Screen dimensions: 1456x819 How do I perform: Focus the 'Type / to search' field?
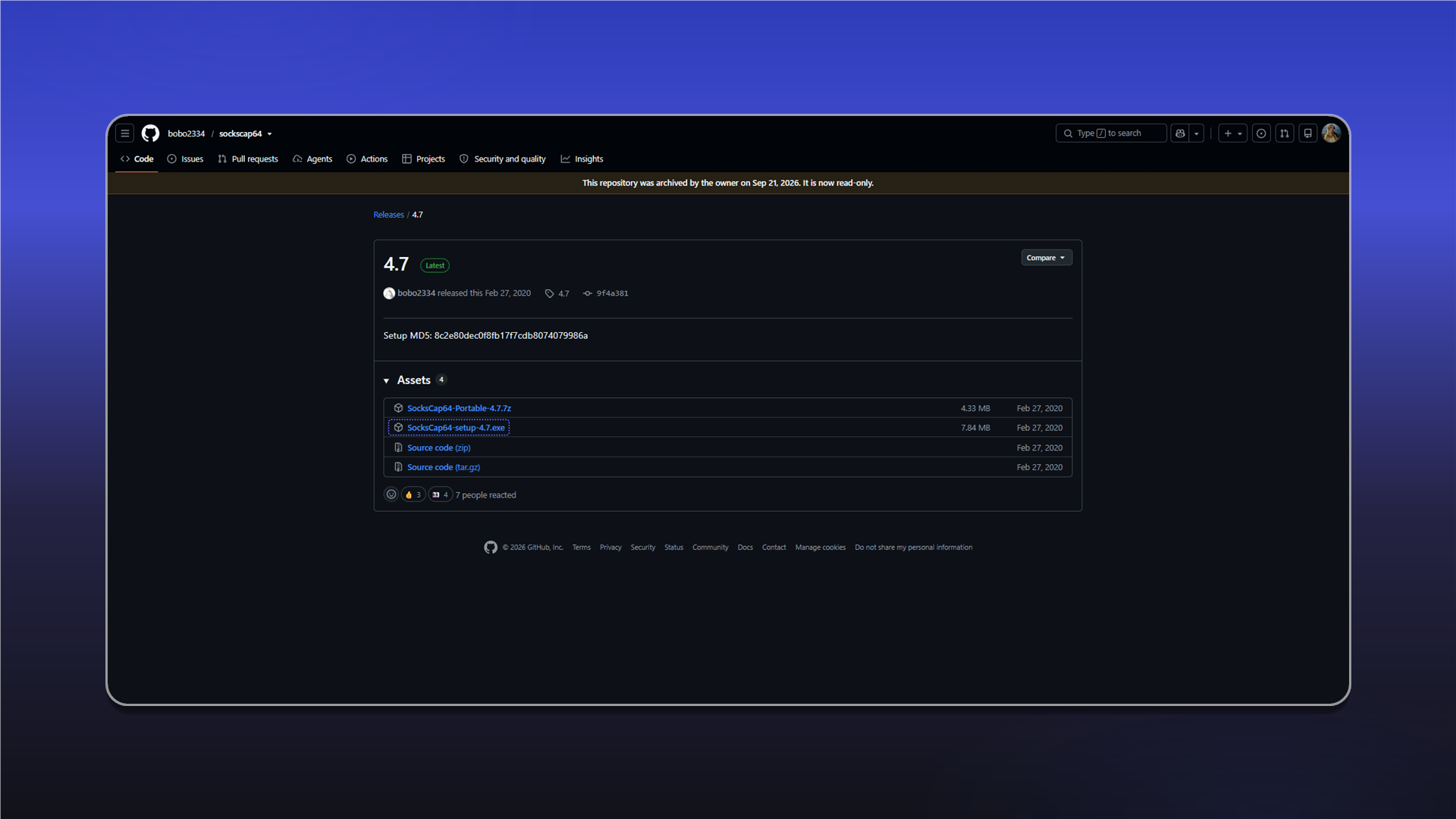click(x=1111, y=133)
